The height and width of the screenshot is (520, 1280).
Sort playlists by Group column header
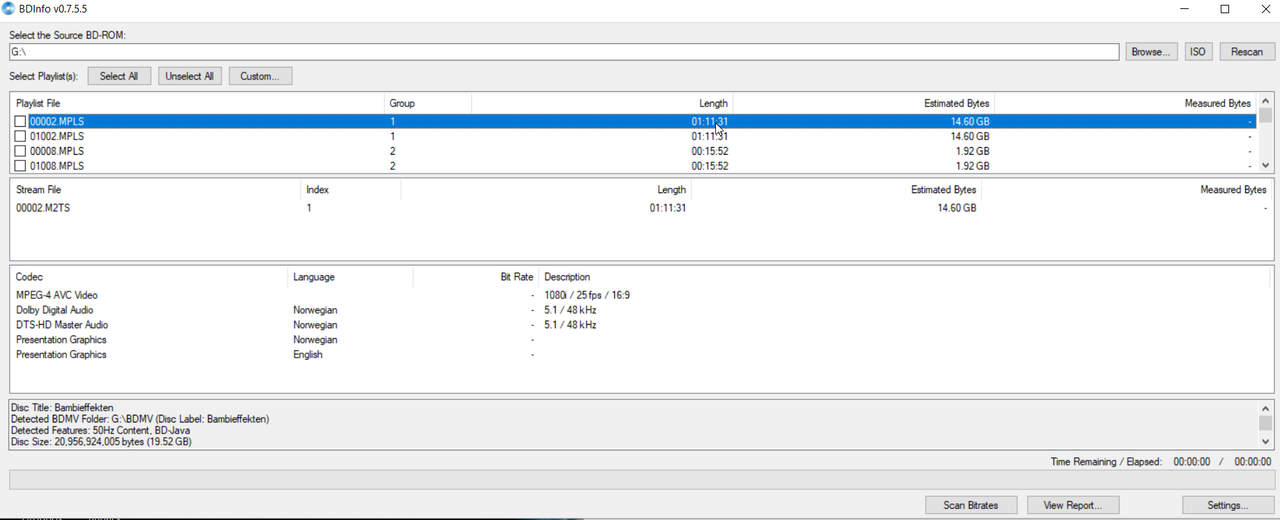click(428, 103)
